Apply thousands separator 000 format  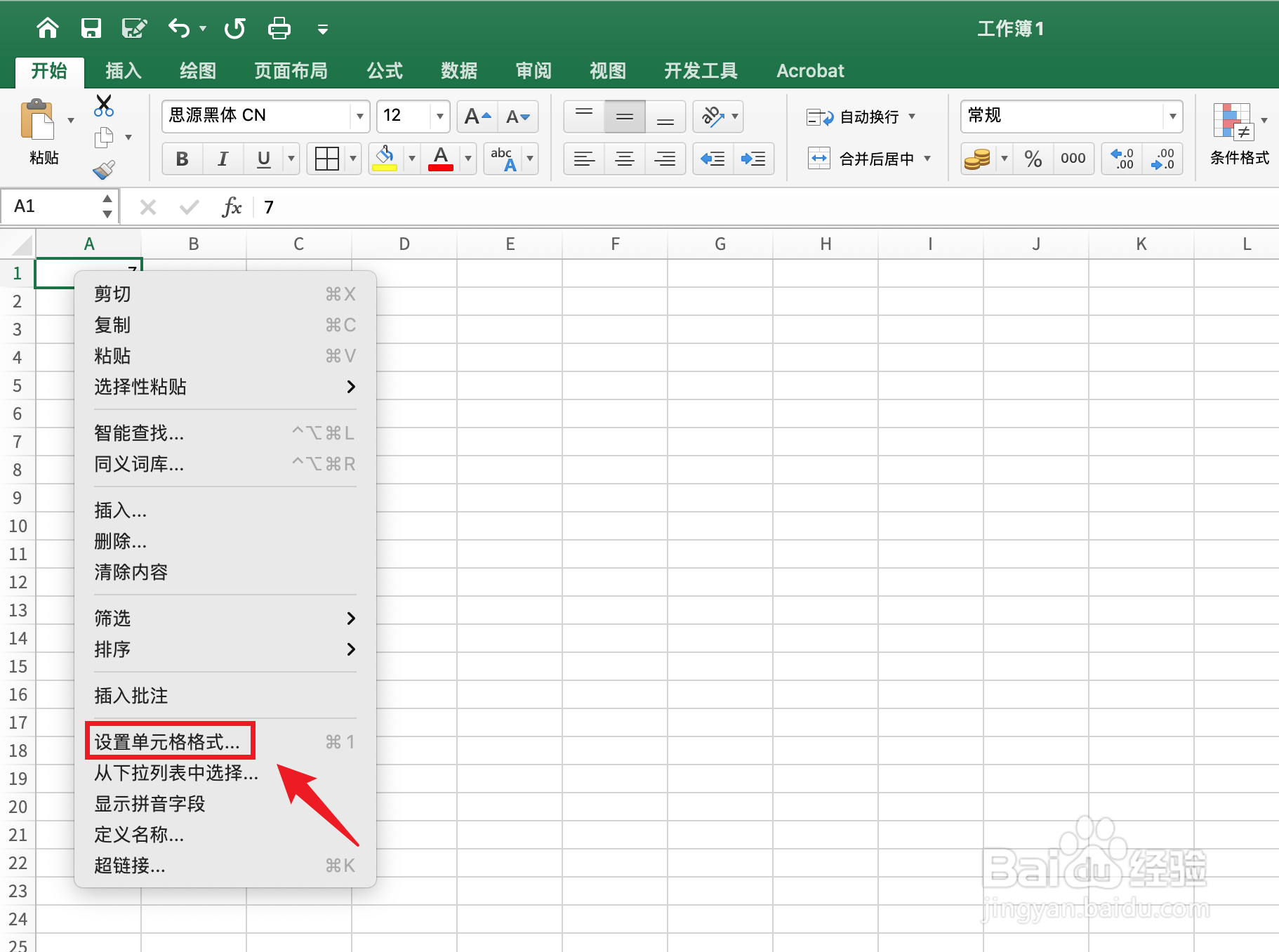coord(1073,159)
